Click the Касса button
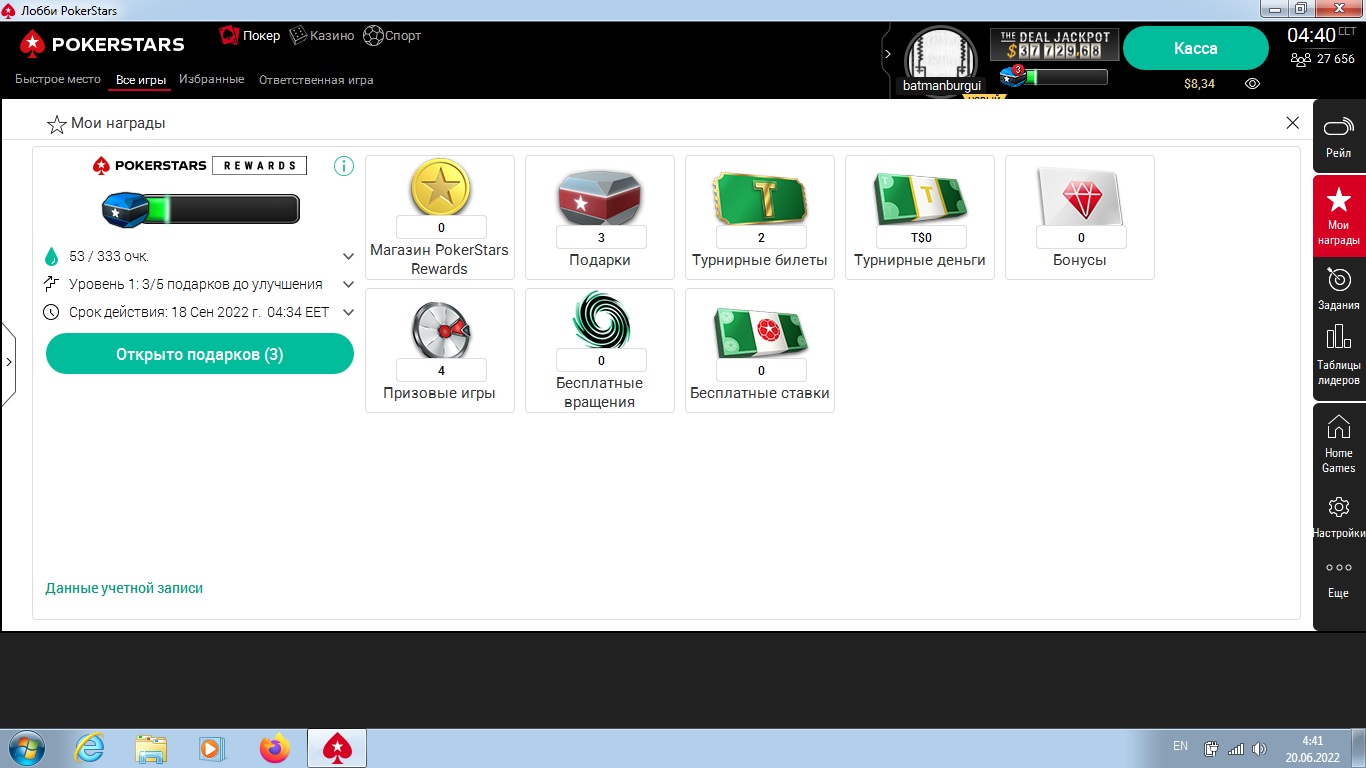The image size is (1366, 768). (1196, 48)
